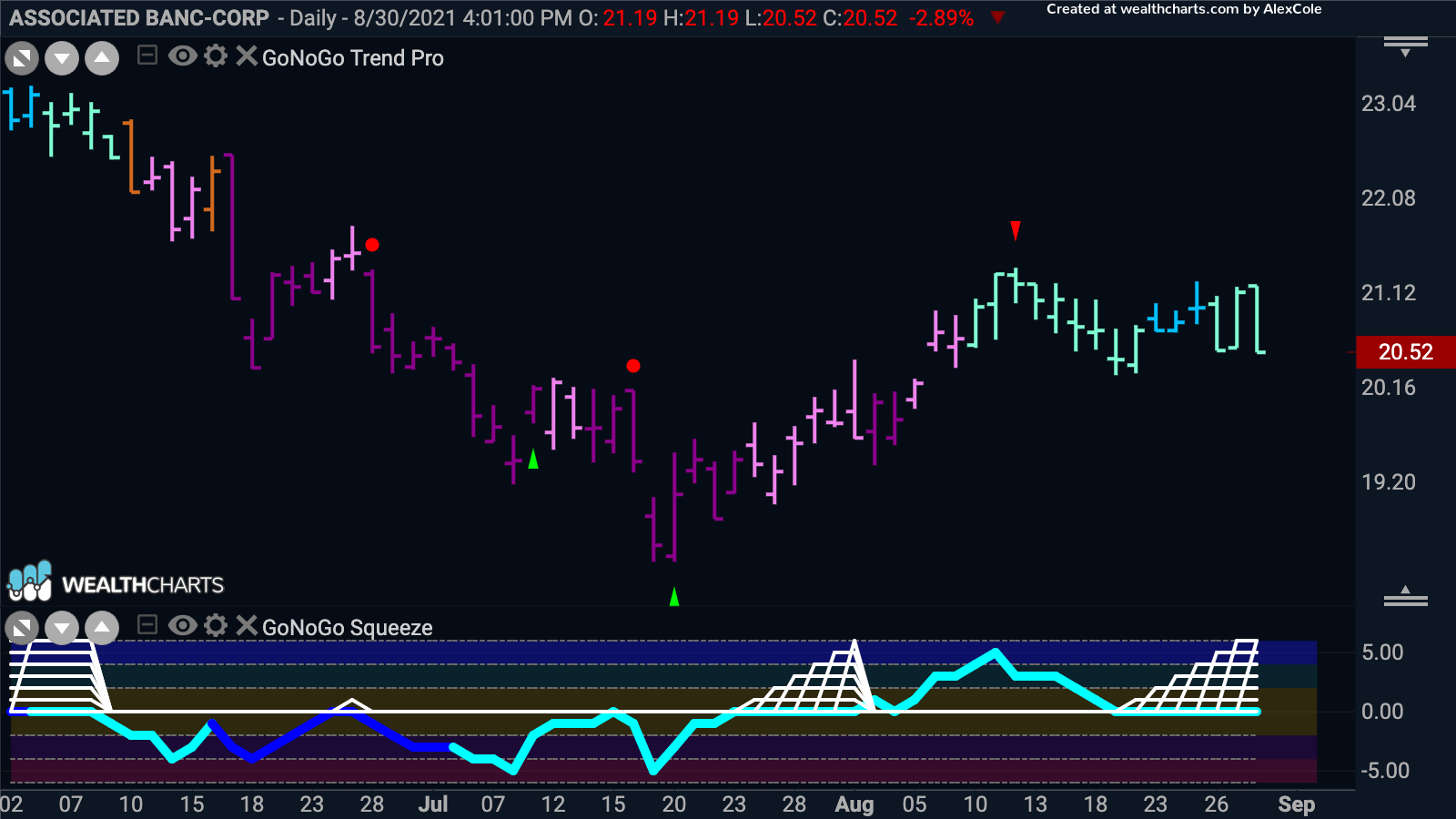
Task: Click the Created at wealthcharts.com credit text
Action: click(x=1184, y=9)
